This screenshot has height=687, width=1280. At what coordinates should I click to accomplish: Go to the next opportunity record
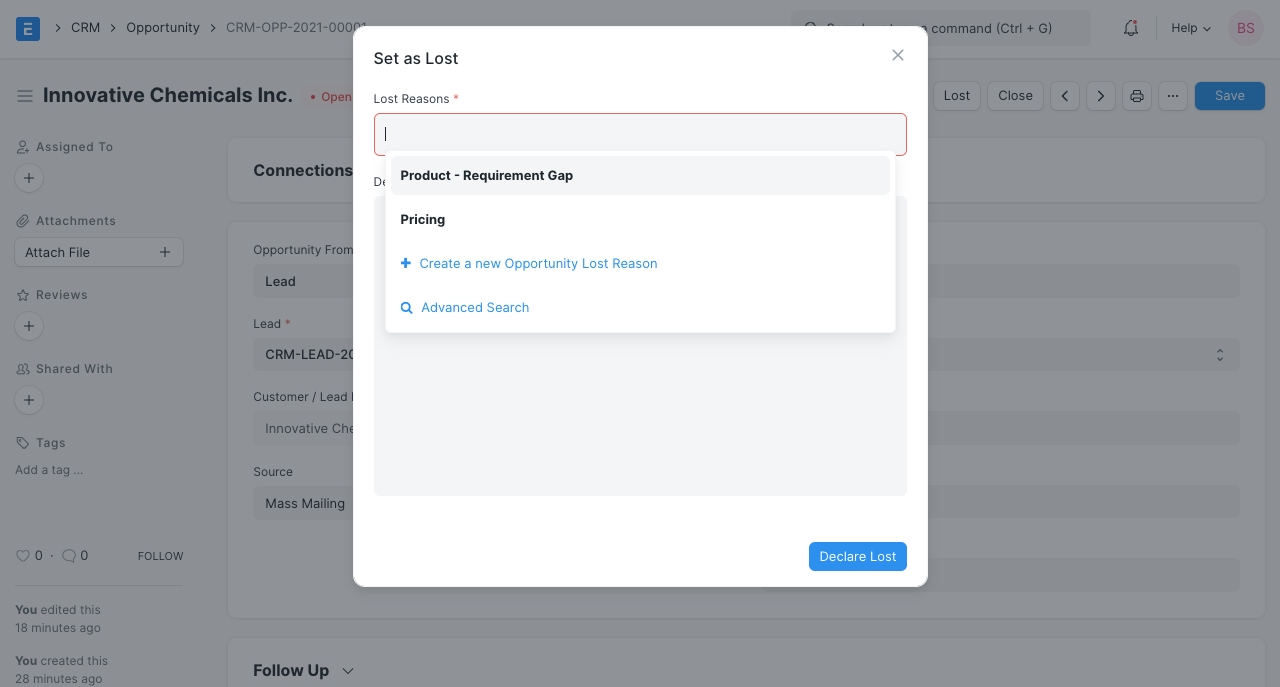click(x=1101, y=96)
